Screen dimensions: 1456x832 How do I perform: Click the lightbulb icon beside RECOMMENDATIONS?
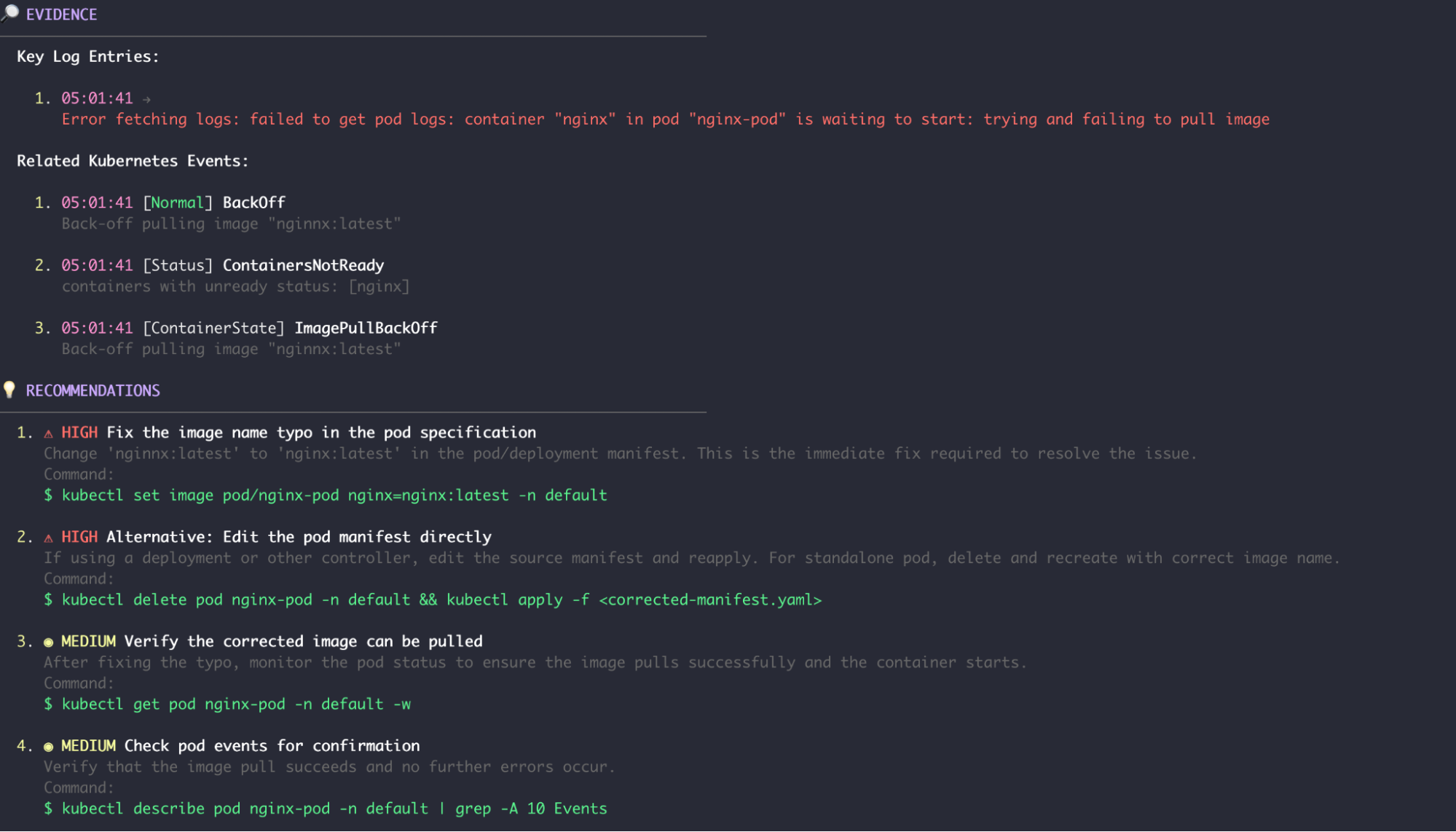click(9, 390)
